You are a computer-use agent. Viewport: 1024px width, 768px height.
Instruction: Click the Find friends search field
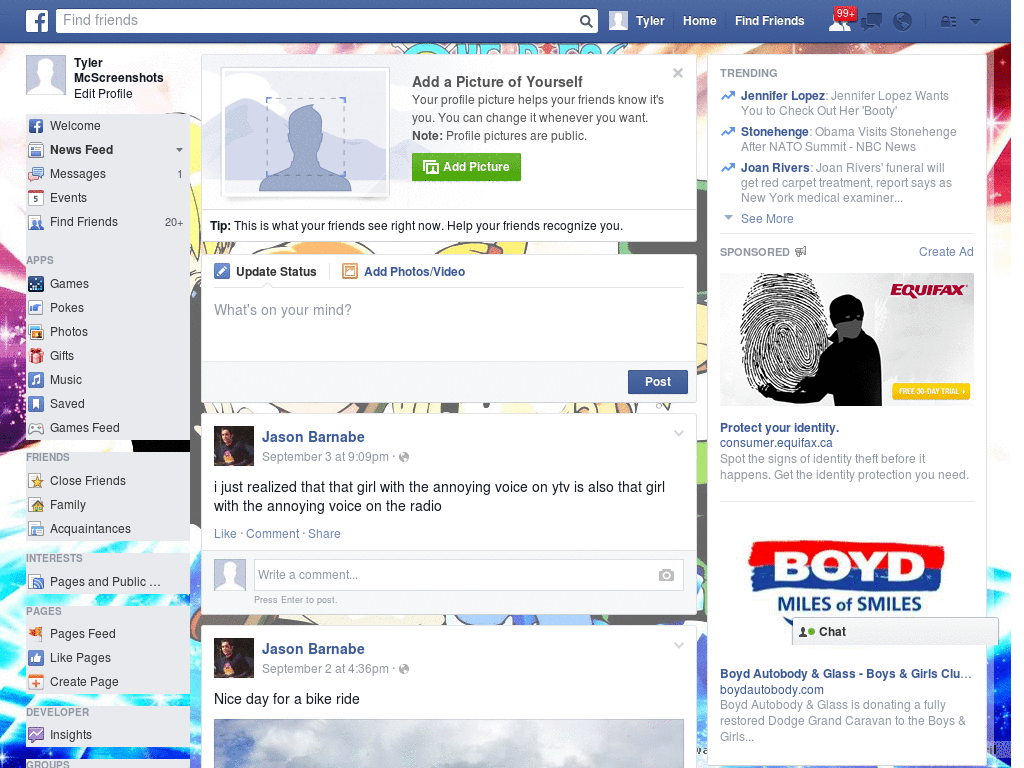(x=318, y=21)
